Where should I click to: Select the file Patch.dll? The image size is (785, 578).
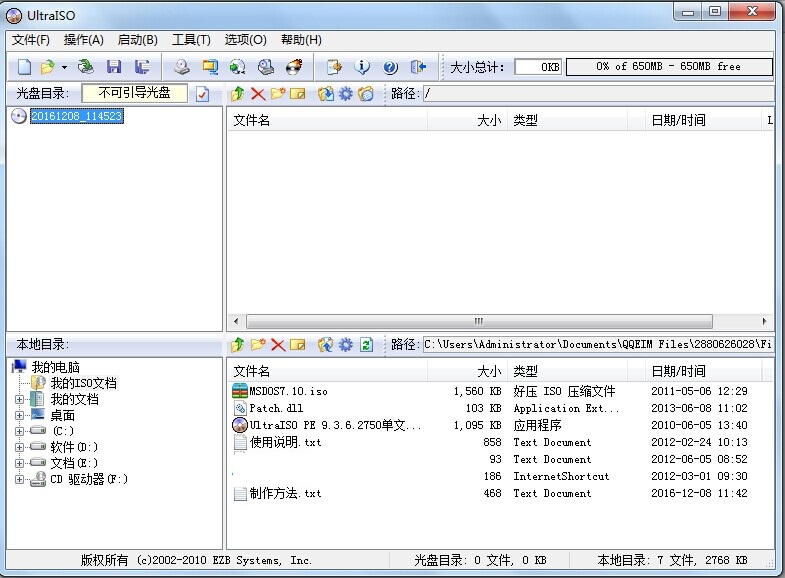[276, 408]
